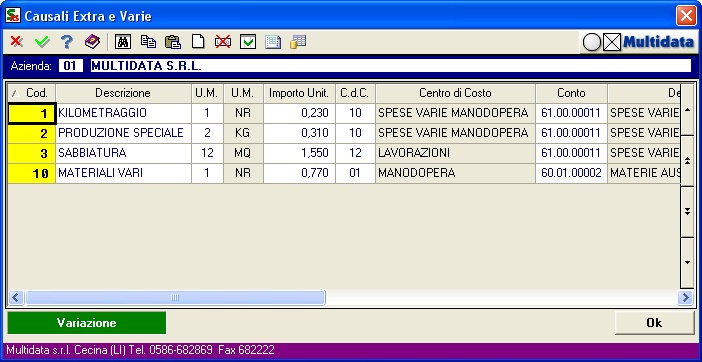This screenshot has height=362, width=702.
Task: Click the database table icon
Action: click(298, 42)
